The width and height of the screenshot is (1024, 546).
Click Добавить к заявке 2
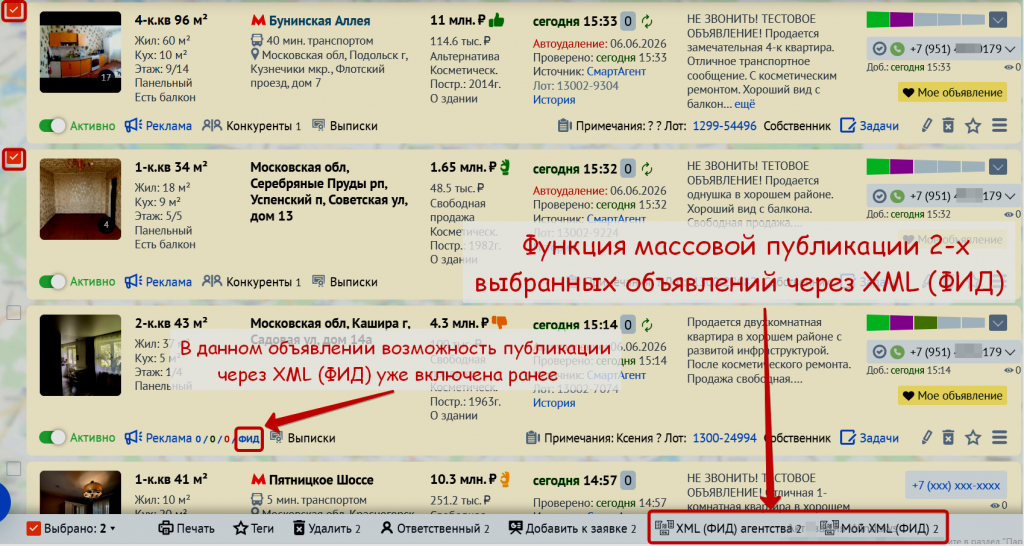tap(572, 528)
